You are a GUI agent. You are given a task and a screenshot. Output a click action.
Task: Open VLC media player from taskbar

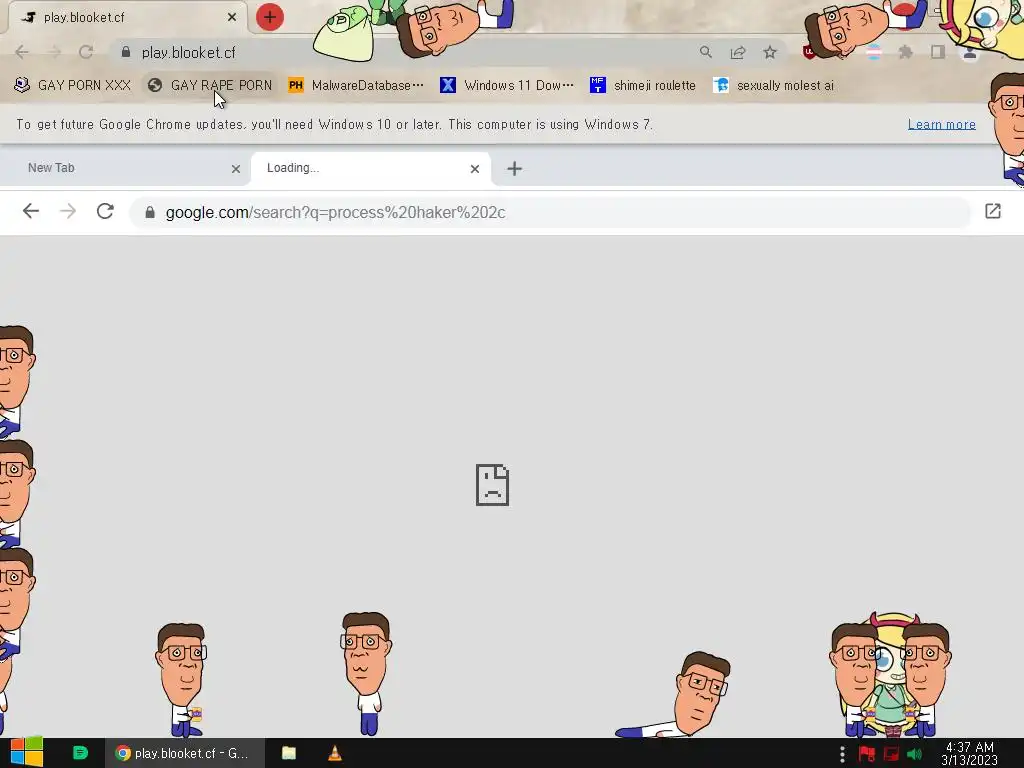click(334, 753)
